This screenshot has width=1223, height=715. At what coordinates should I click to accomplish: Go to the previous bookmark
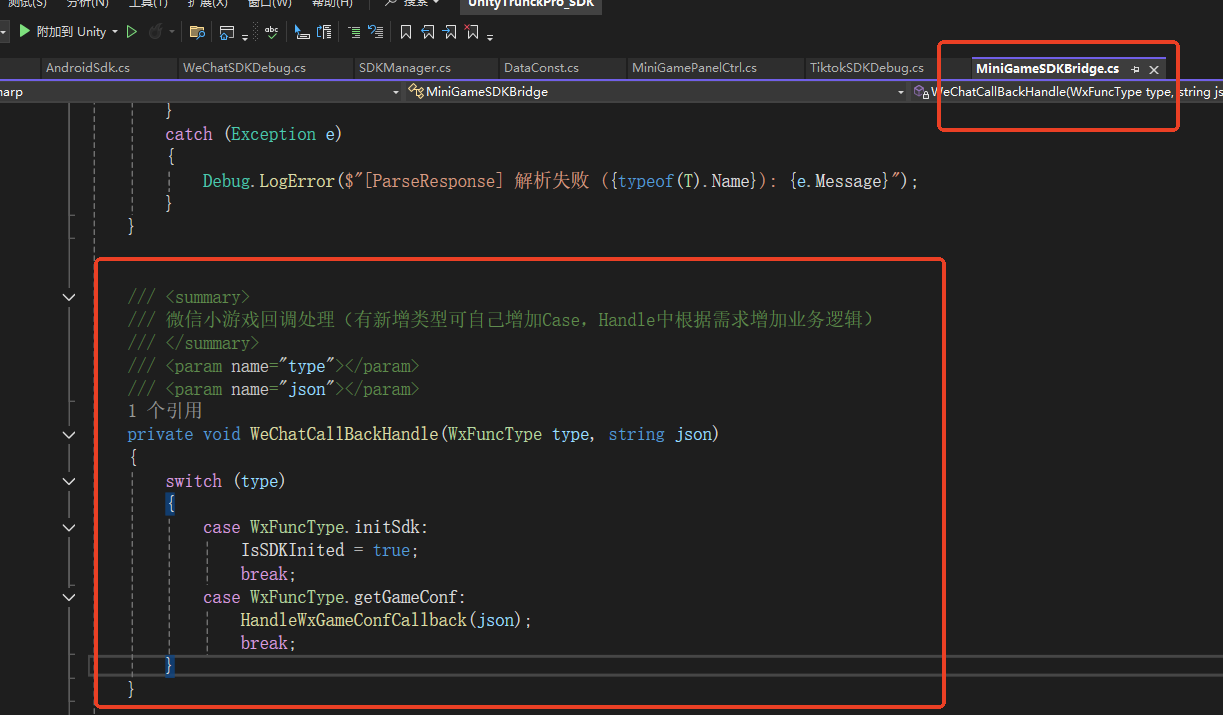click(x=428, y=32)
